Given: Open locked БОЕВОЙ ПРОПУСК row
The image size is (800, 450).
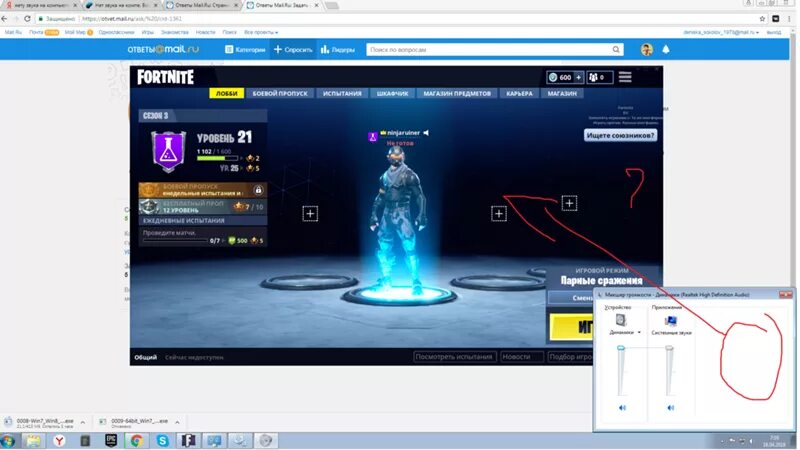Looking at the screenshot, I should tap(203, 190).
